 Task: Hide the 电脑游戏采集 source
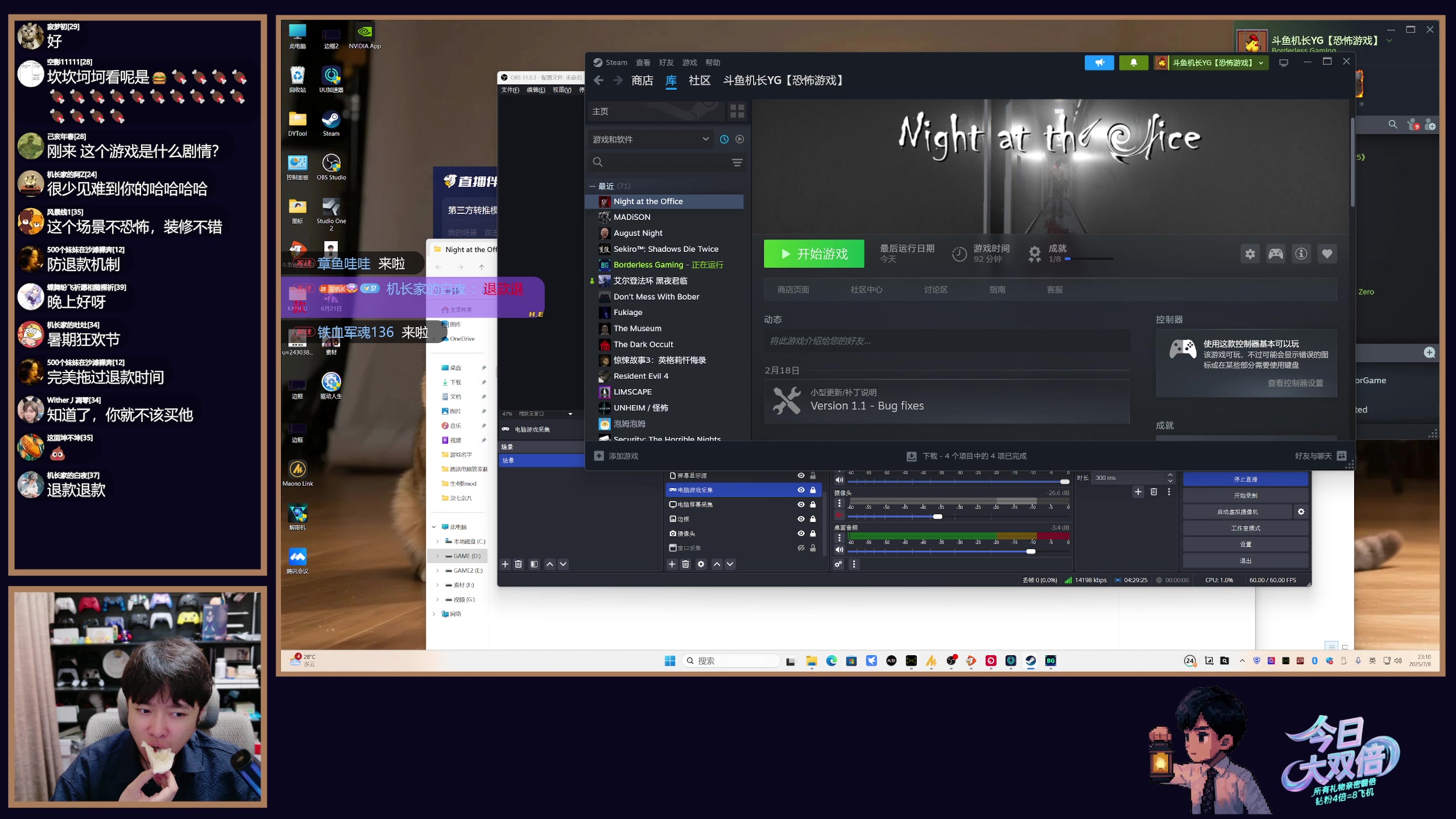(x=801, y=490)
